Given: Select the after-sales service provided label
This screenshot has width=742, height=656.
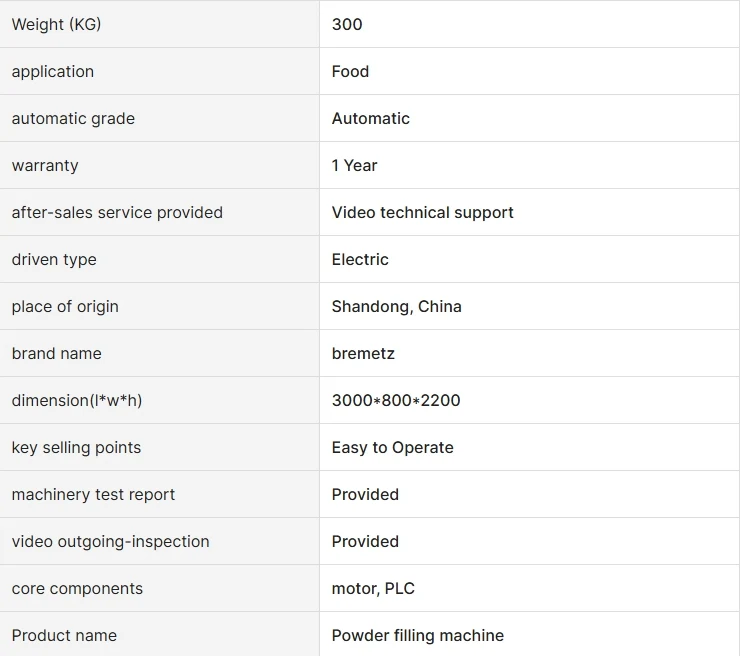Looking at the screenshot, I should tap(117, 213).
